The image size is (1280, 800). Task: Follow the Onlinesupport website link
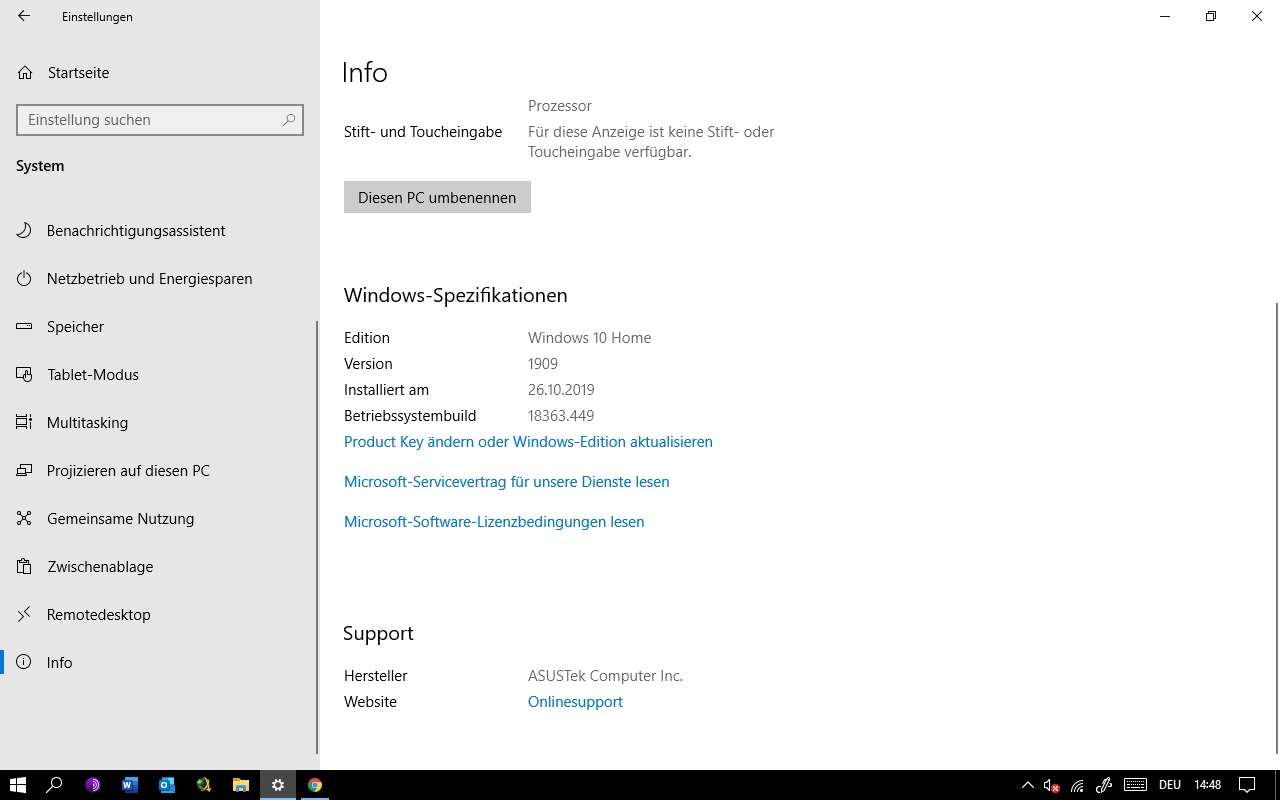click(575, 702)
